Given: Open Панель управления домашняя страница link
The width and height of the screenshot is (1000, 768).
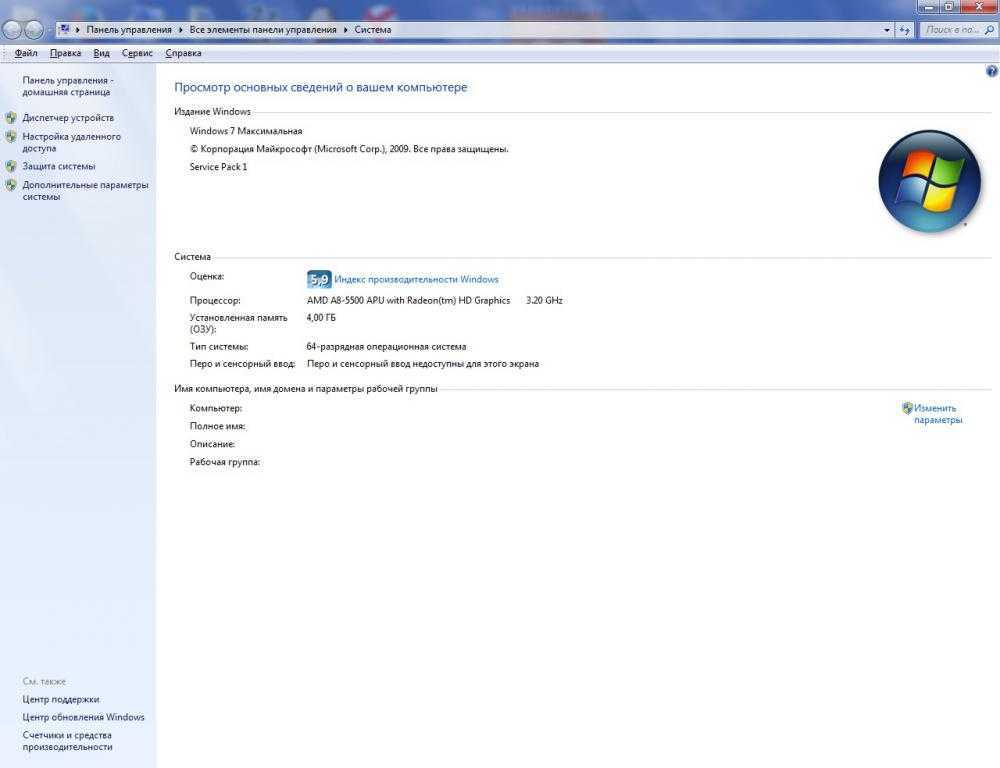Looking at the screenshot, I should [68, 86].
